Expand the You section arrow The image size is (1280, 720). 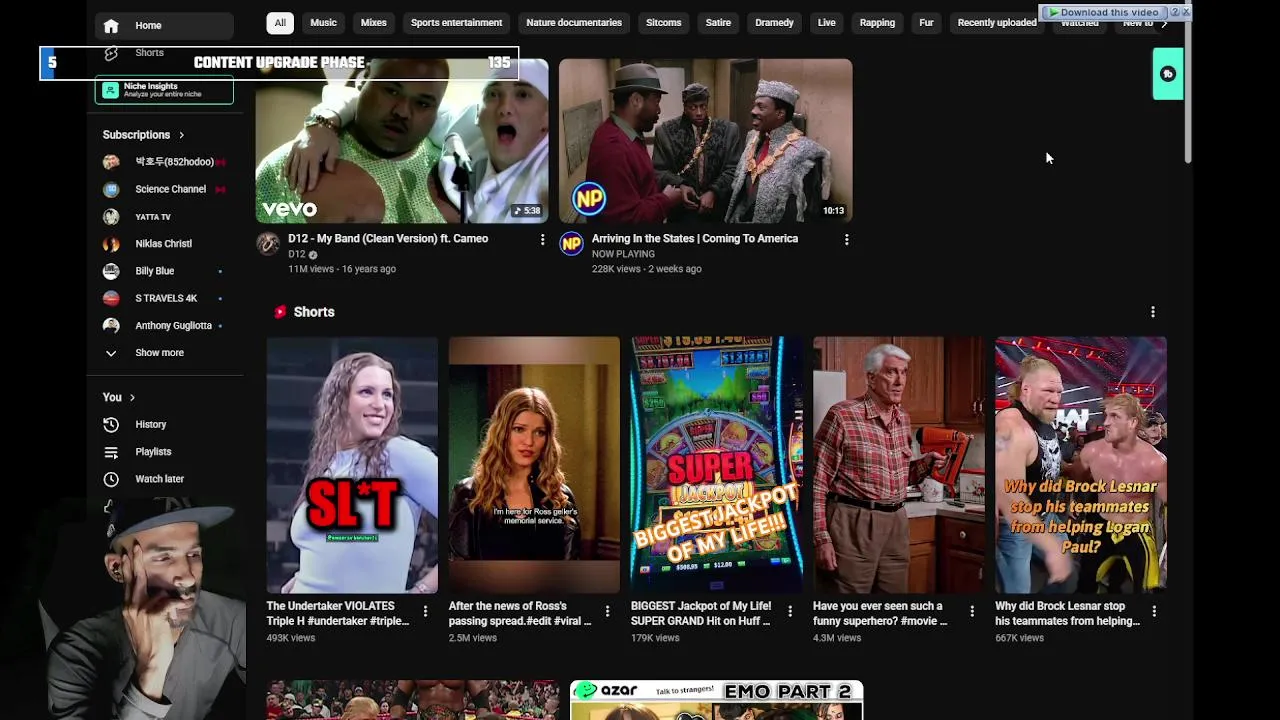tap(132, 398)
